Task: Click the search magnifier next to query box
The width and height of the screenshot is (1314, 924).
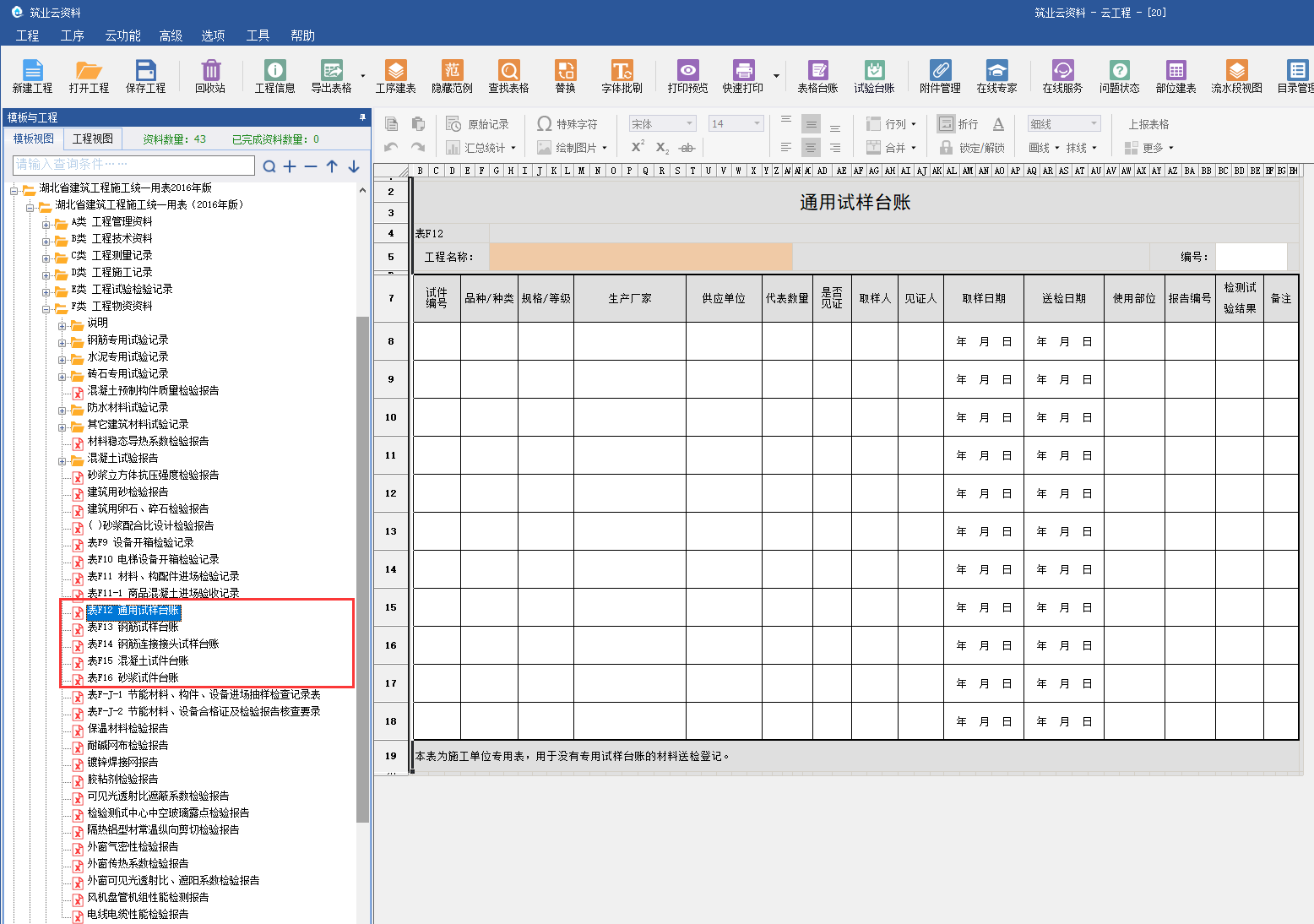Action: [x=269, y=166]
